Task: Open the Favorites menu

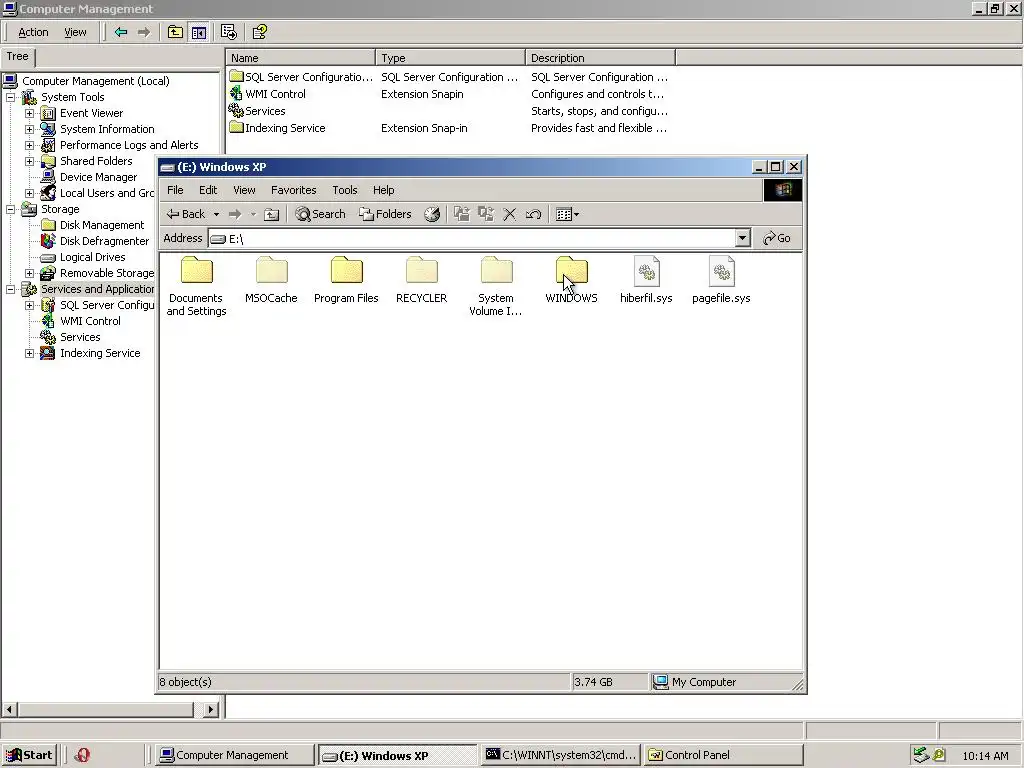Action: click(293, 190)
